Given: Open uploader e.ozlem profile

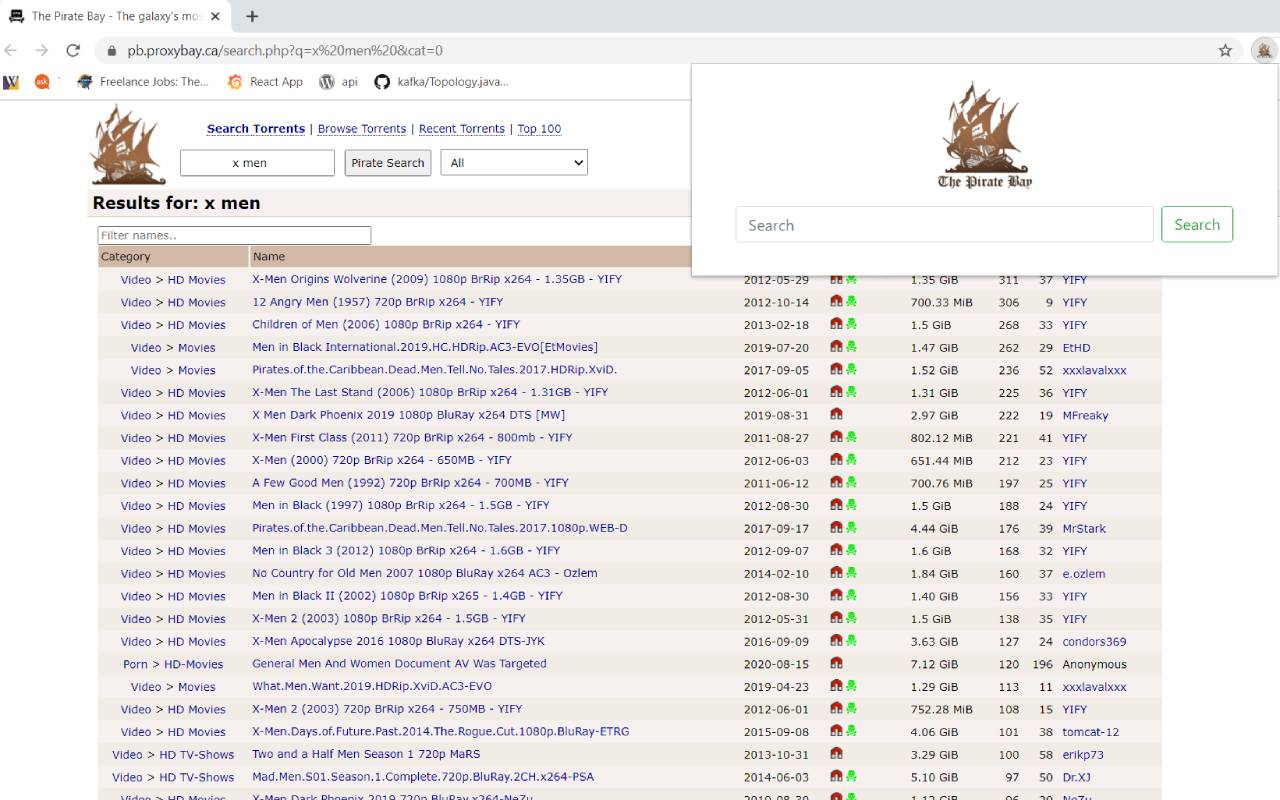Looking at the screenshot, I should [x=1084, y=573].
